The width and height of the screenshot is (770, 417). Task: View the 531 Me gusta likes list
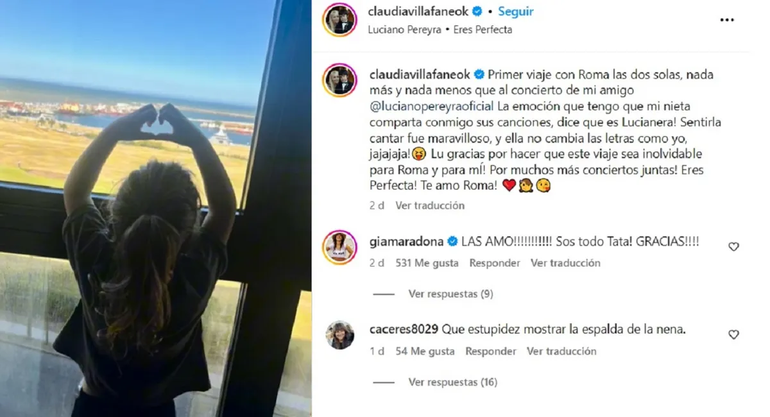click(427, 263)
